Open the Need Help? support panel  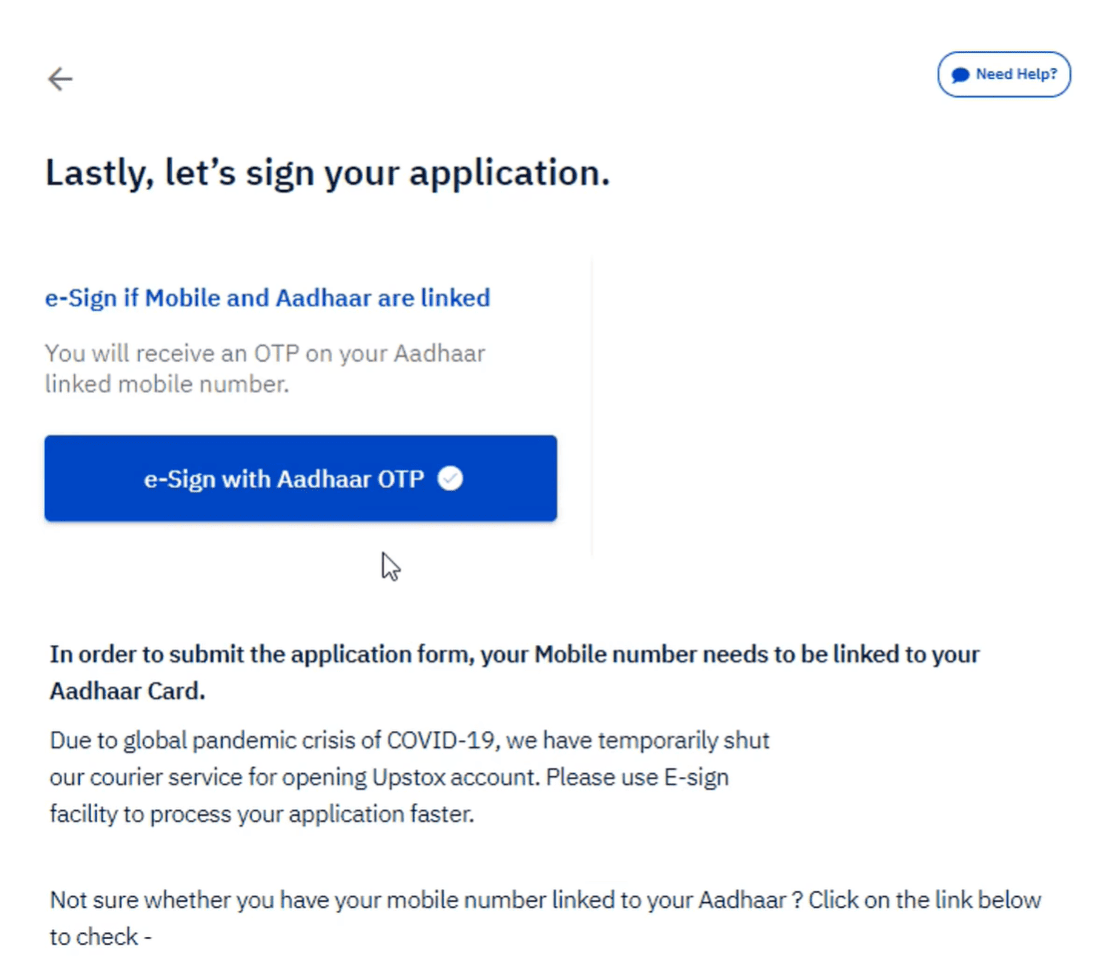tap(1003, 74)
